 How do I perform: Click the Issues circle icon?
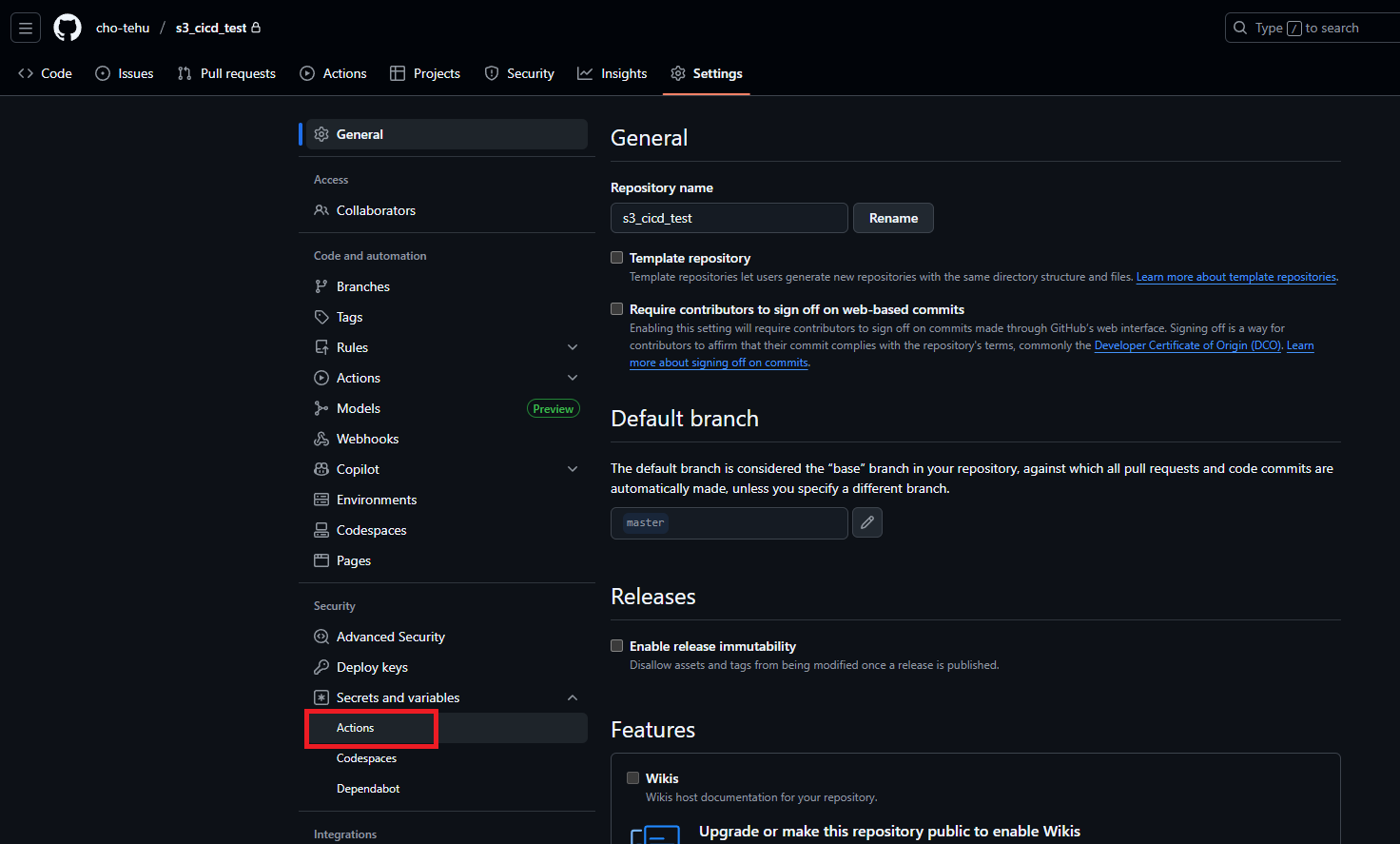coord(103,73)
